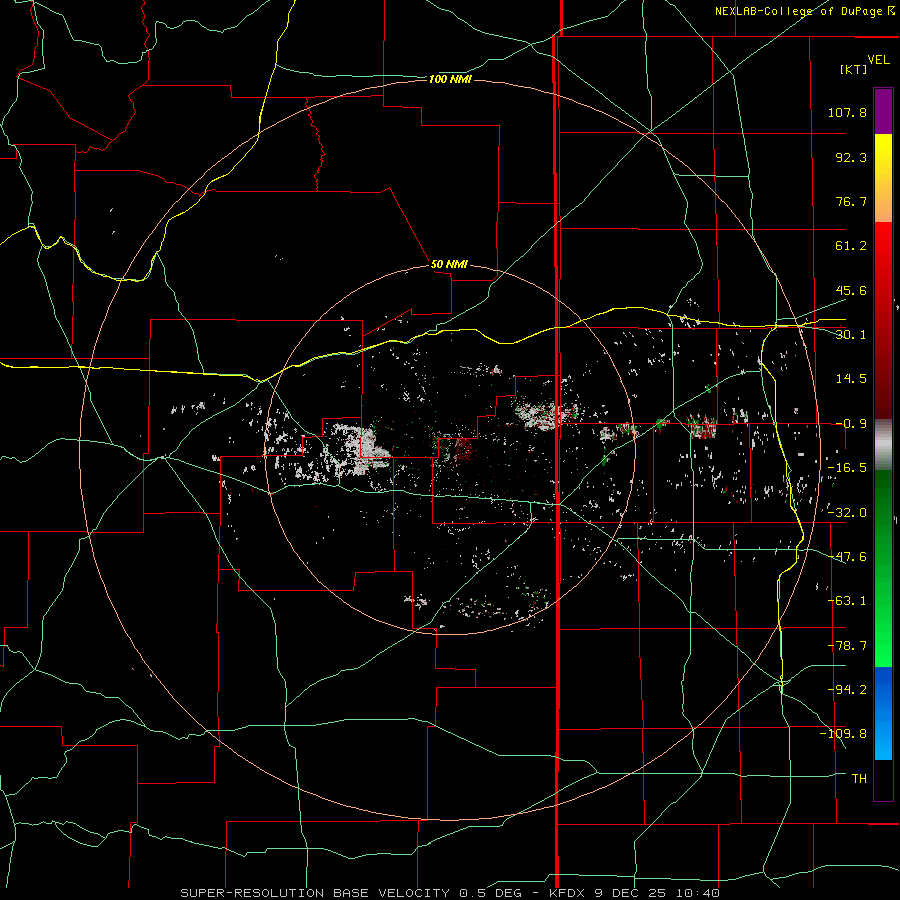Click the 107.8 legend value

(847, 112)
